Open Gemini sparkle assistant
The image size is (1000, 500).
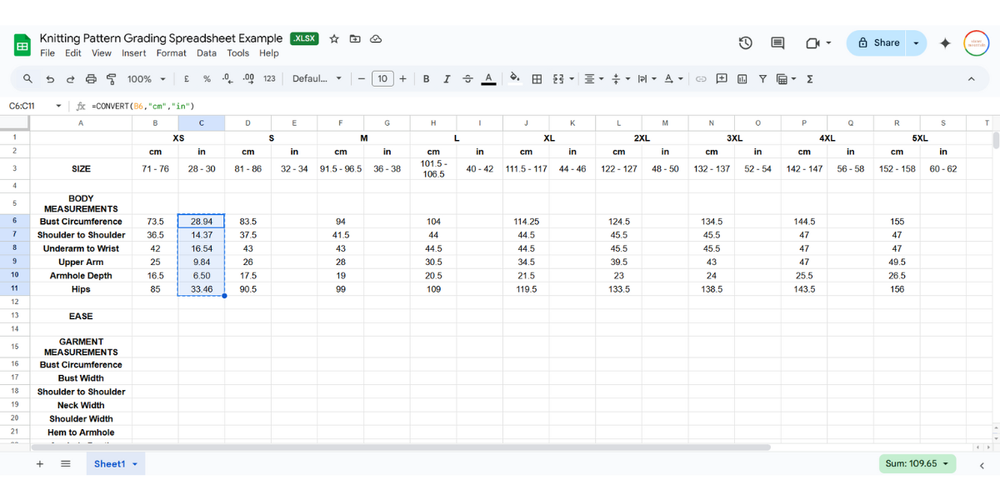click(945, 43)
